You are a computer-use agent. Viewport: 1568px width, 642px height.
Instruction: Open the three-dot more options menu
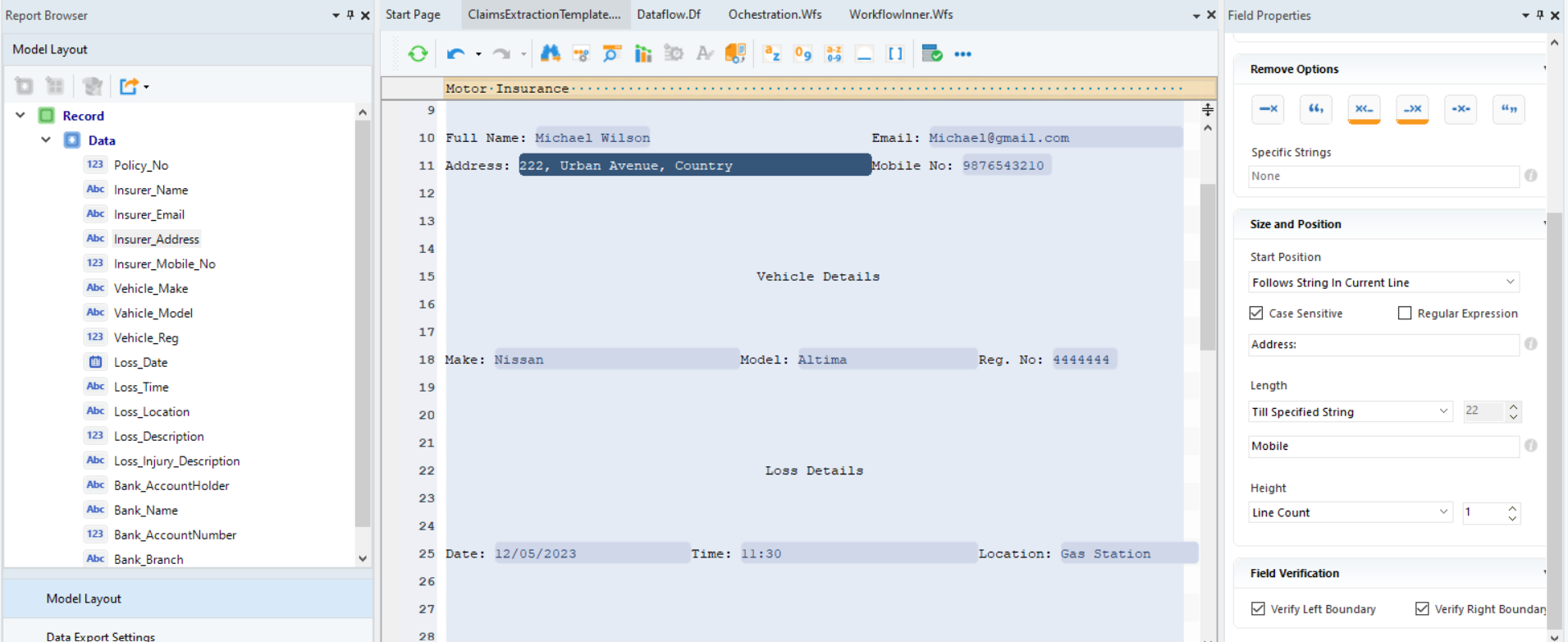(962, 54)
